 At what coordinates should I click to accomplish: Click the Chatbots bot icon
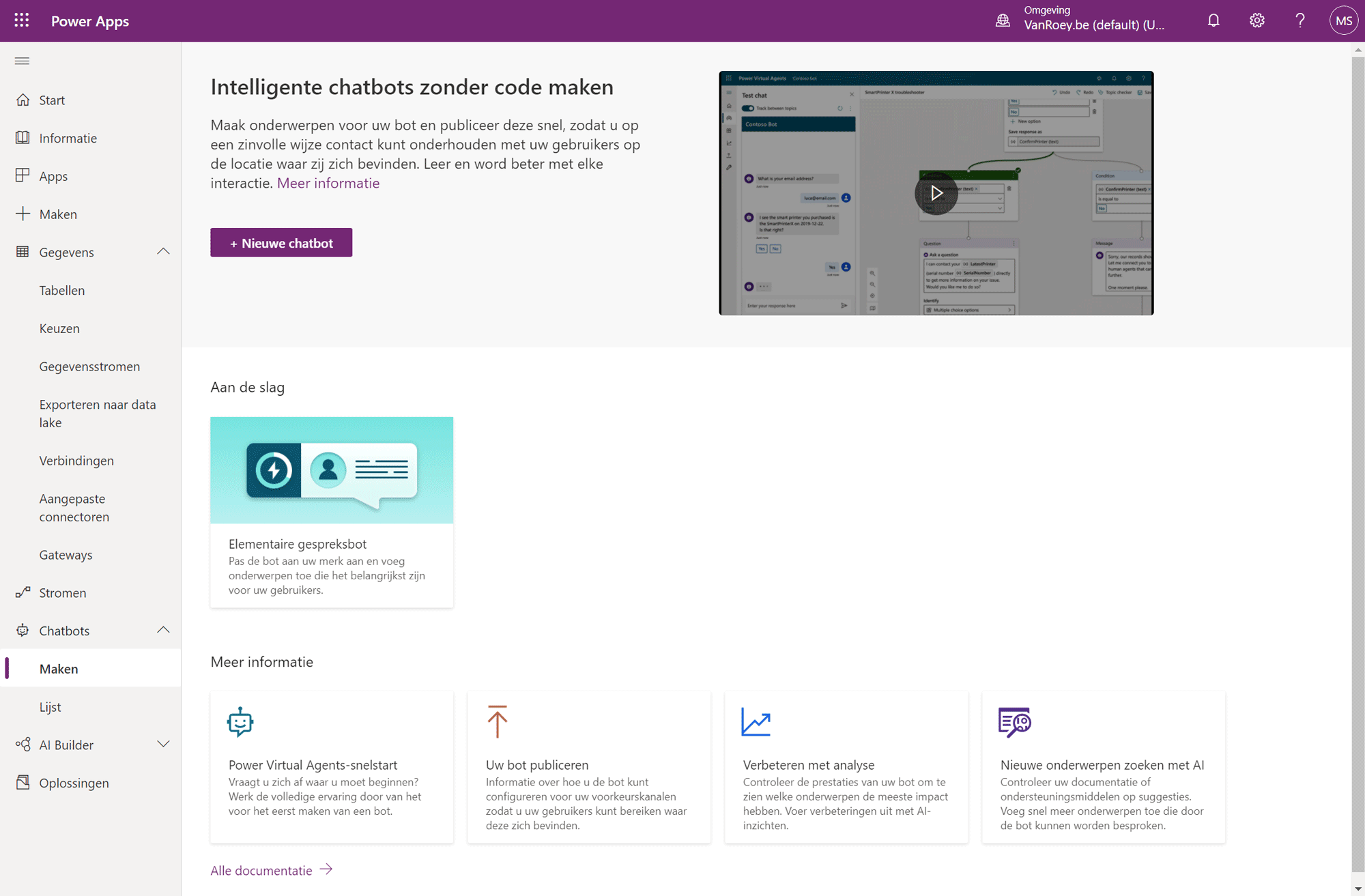click(23, 630)
